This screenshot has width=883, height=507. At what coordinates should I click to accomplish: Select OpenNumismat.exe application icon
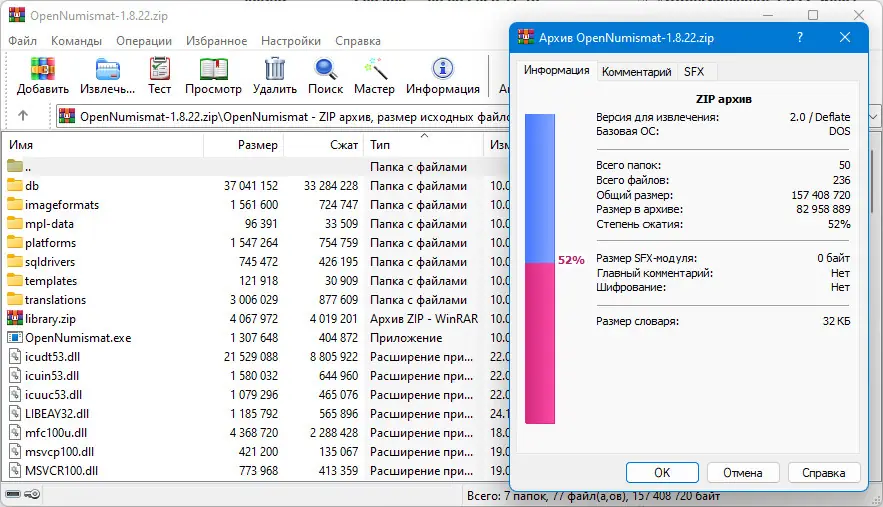click(x=15, y=337)
